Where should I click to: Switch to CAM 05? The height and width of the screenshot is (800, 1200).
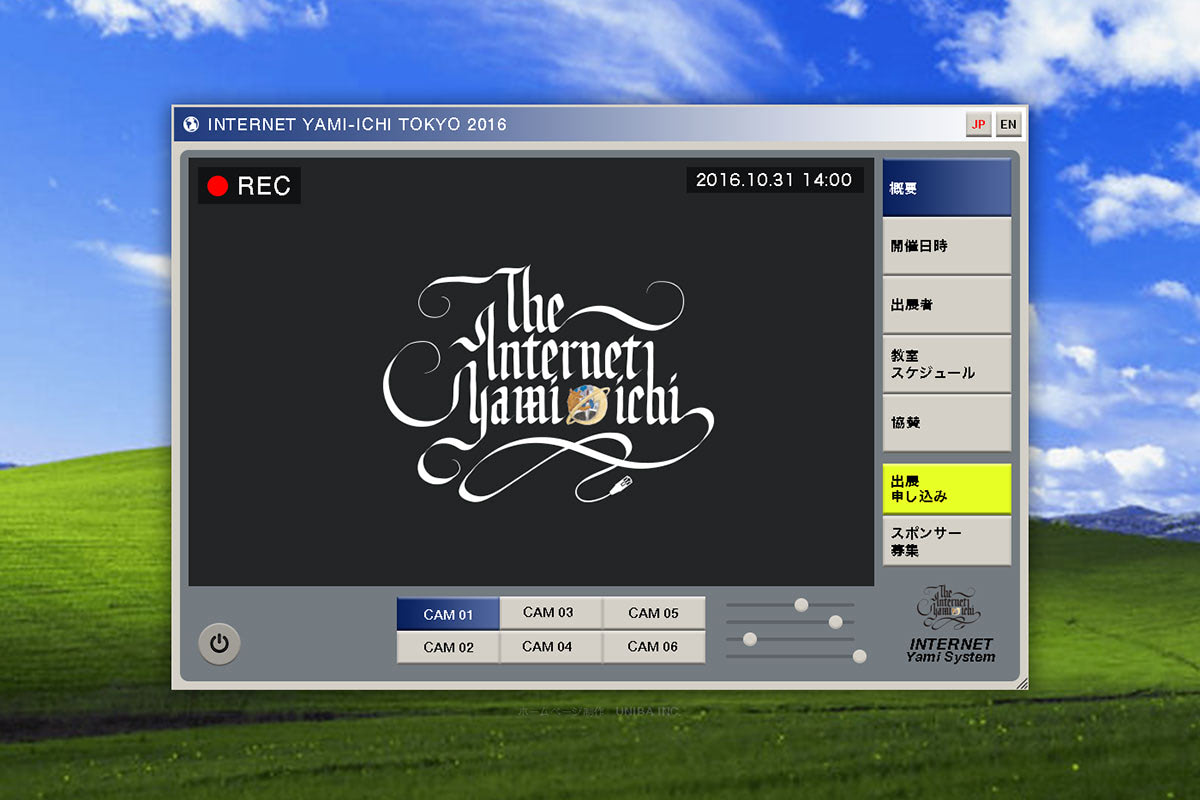tap(653, 613)
